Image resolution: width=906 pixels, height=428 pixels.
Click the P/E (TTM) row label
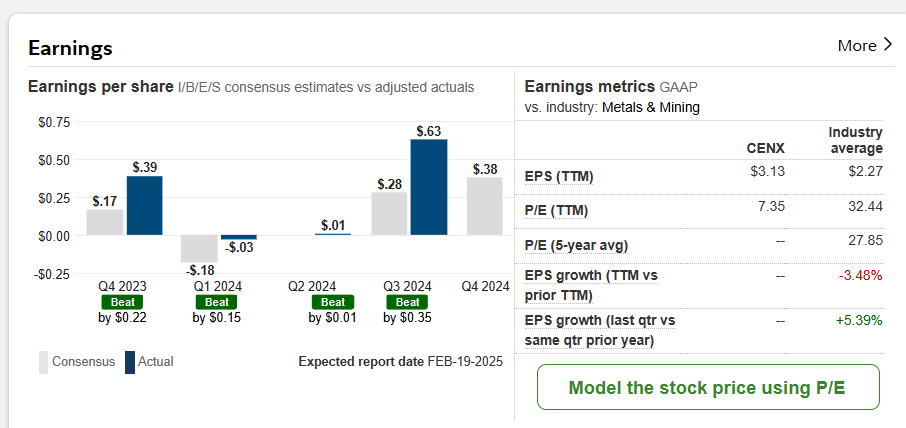558,211
